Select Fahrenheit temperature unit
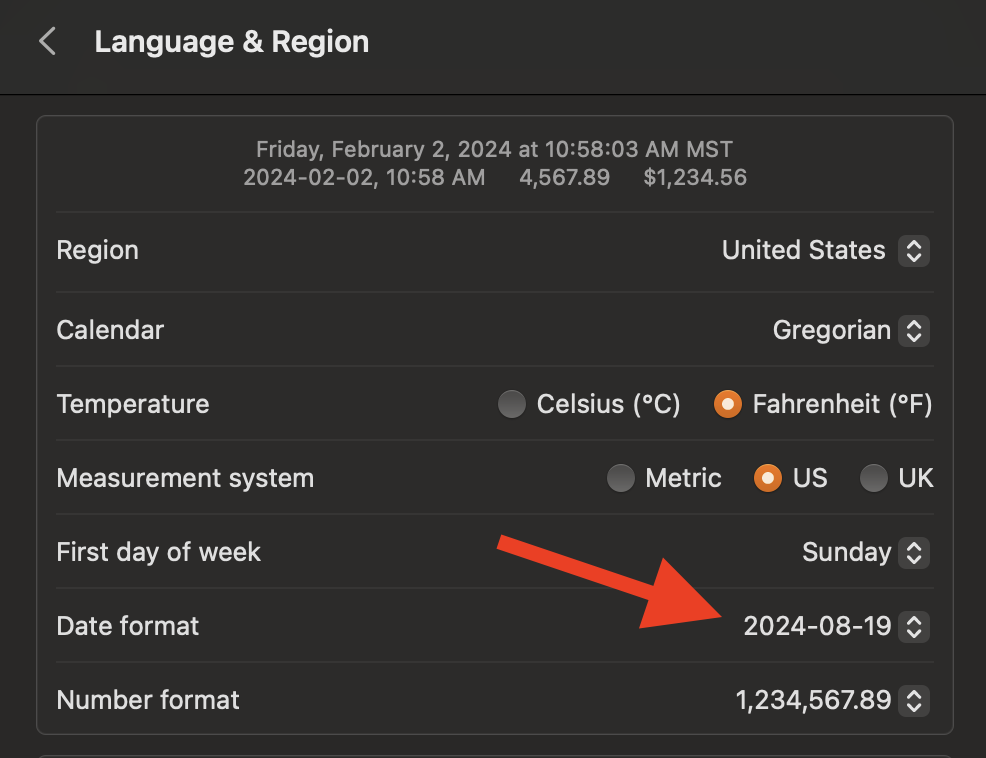This screenshot has width=986, height=758. tap(728, 405)
